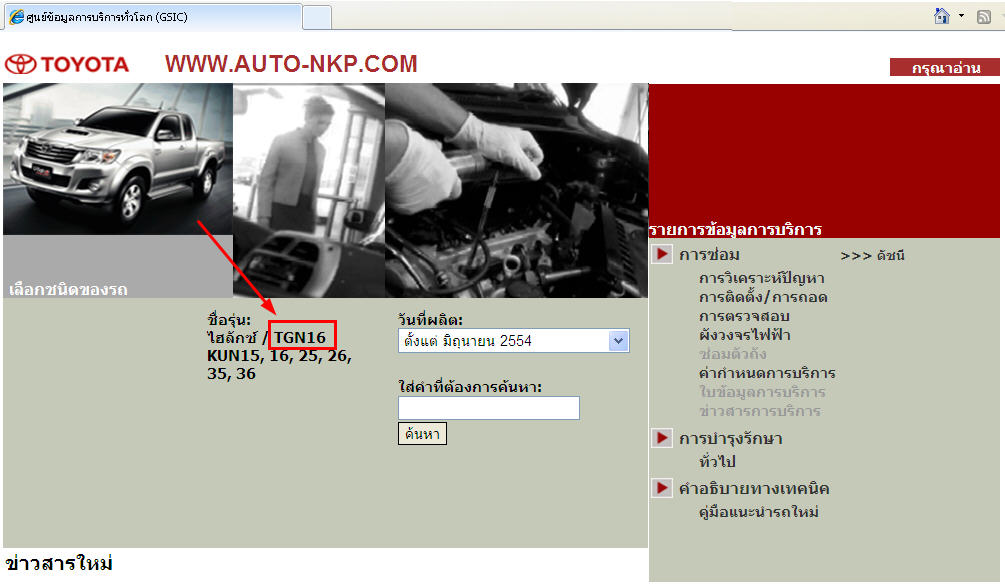Click the เลือกชนิดของรถ label
Image resolution: width=1005 pixels, height=584 pixels.
coord(68,289)
